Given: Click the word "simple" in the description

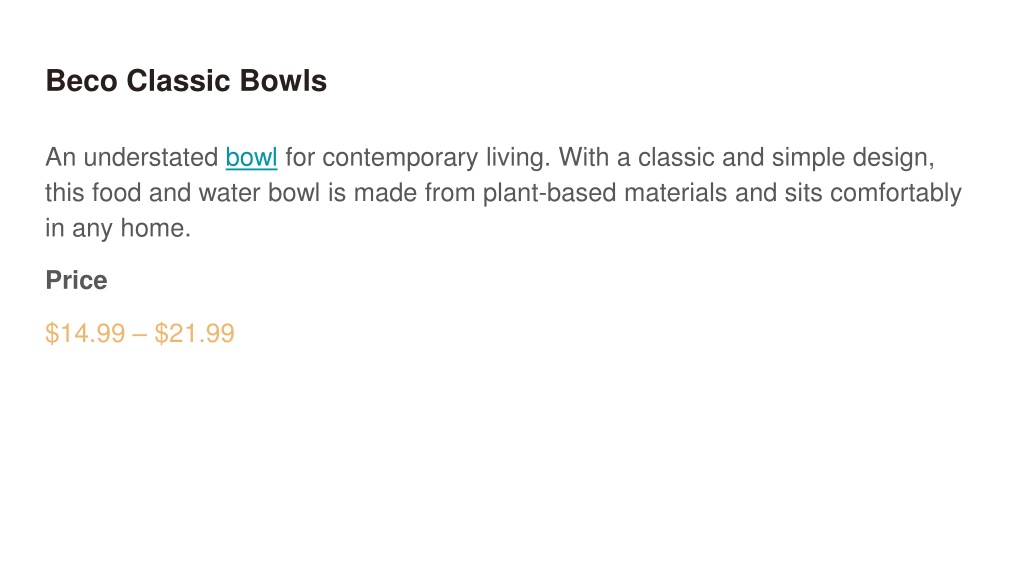Looking at the screenshot, I should pos(808,159).
